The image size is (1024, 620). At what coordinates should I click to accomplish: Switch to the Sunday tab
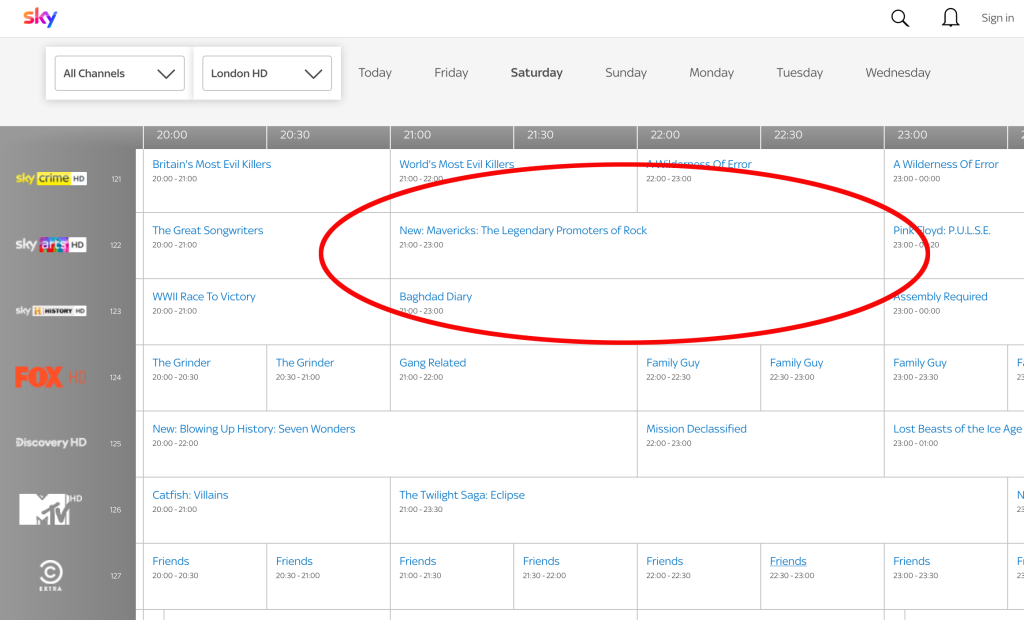pos(626,73)
